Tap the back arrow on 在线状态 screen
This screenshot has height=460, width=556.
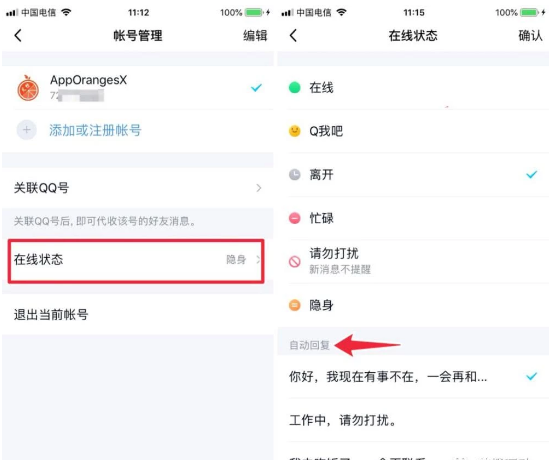click(293, 35)
